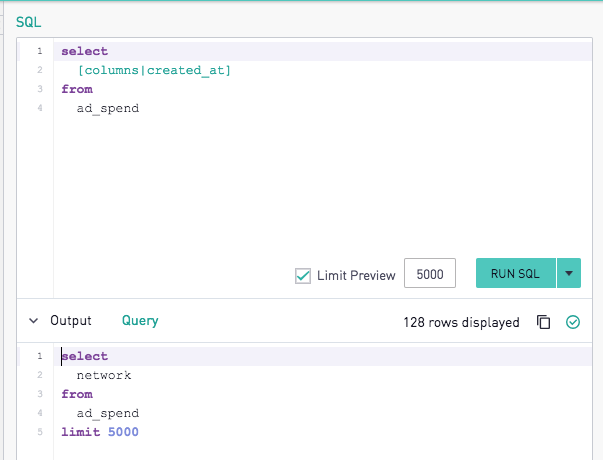The image size is (603, 460).
Task: Click the network line in the query output
Action: coord(104,375)
